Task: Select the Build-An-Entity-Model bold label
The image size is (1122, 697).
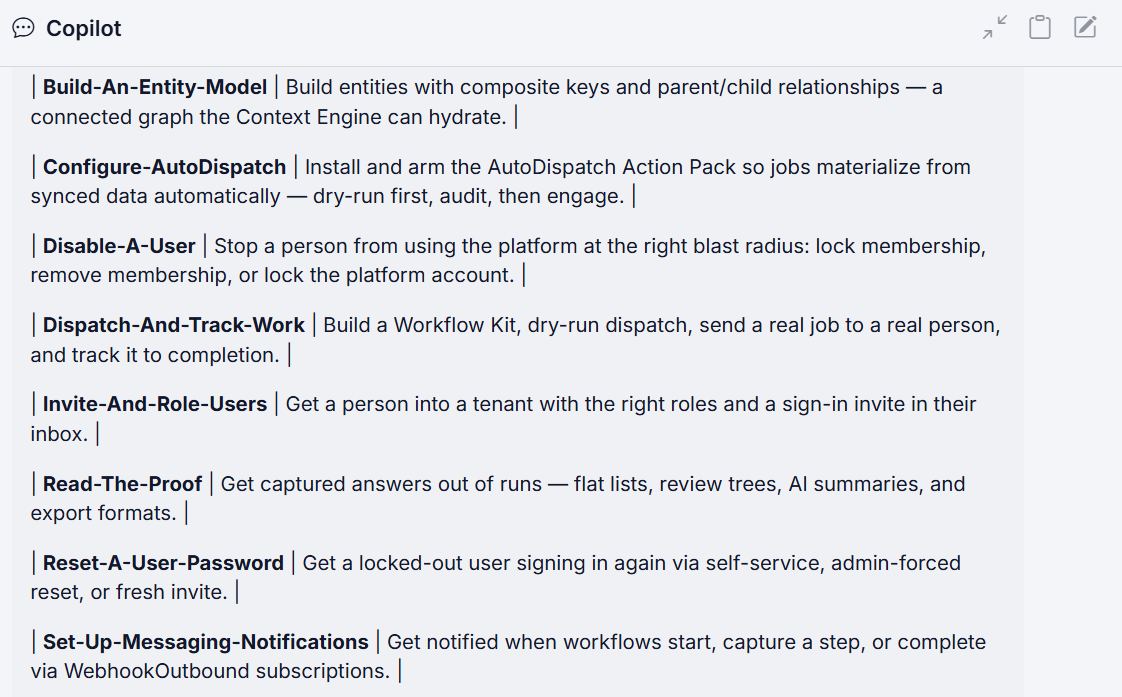Action: tap(155, 87)
